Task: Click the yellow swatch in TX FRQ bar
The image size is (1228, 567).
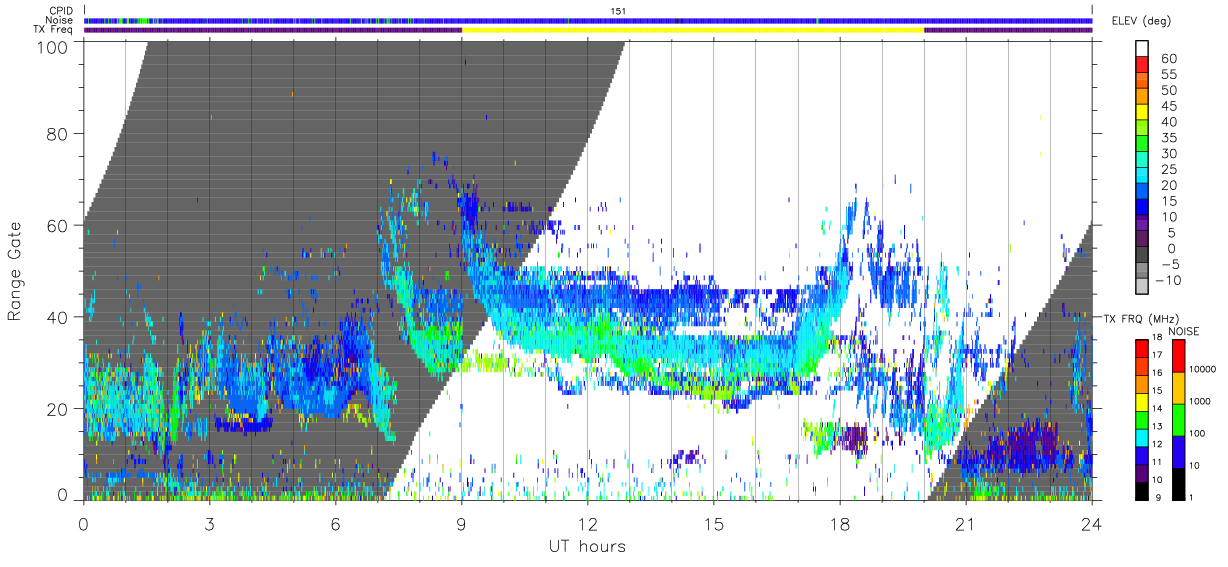Action: pyautogui.click(x=1142, y=402)
